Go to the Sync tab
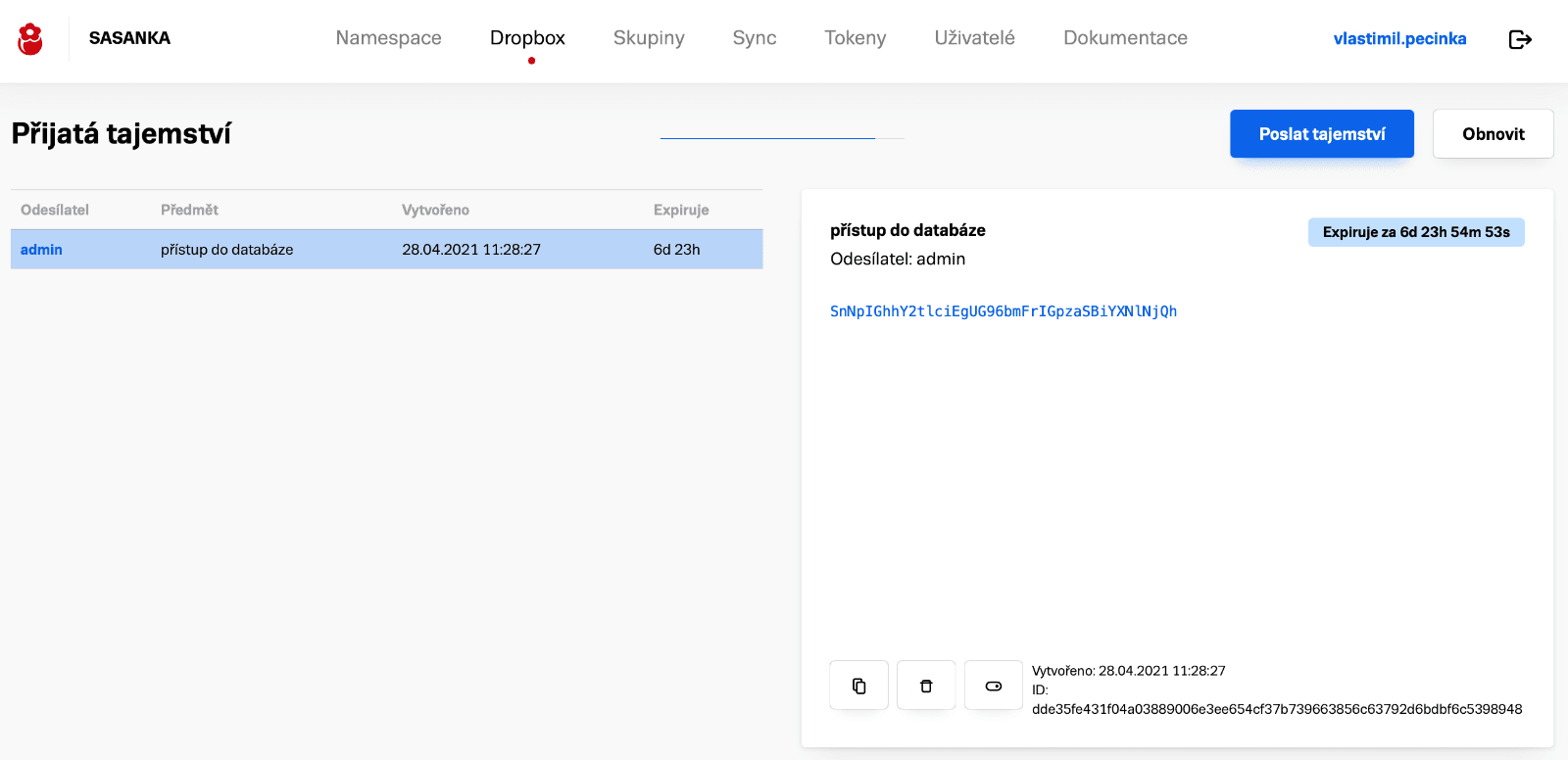 (x=754, y=38)
